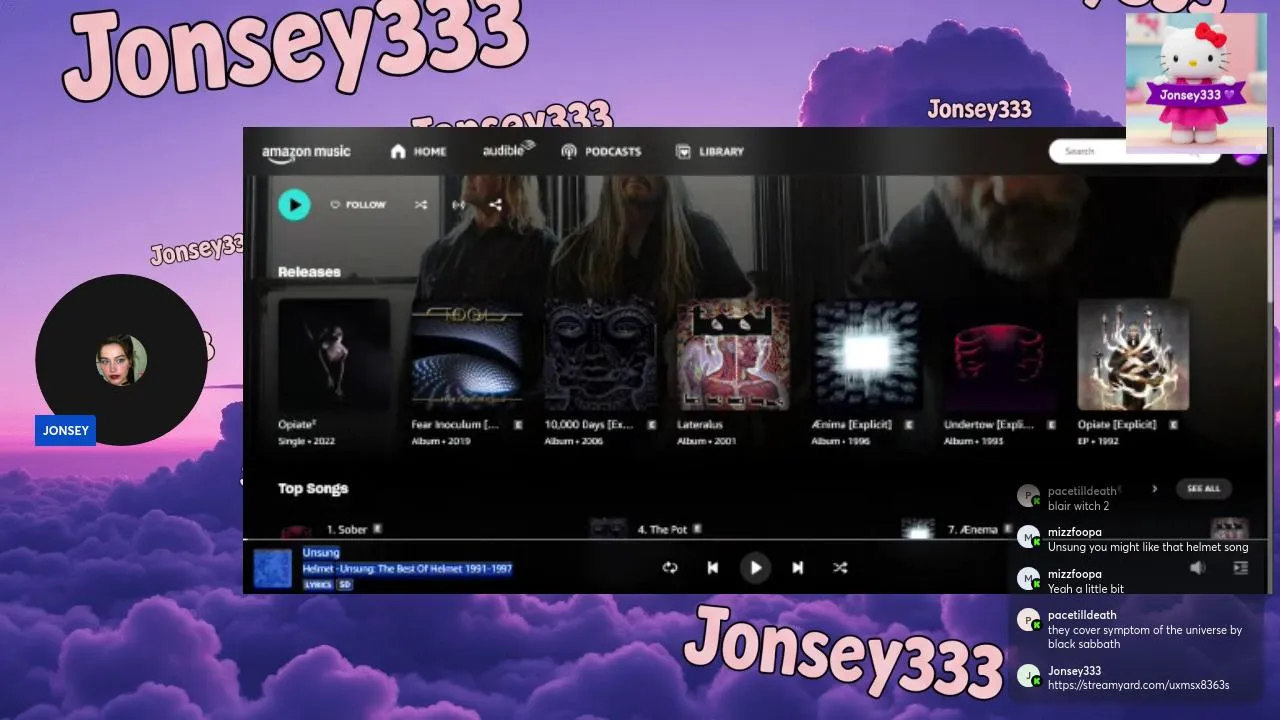Open the streamyard.com link in chat
The height and width of the screenshot is (720, 1280).
coord(1139,685)
